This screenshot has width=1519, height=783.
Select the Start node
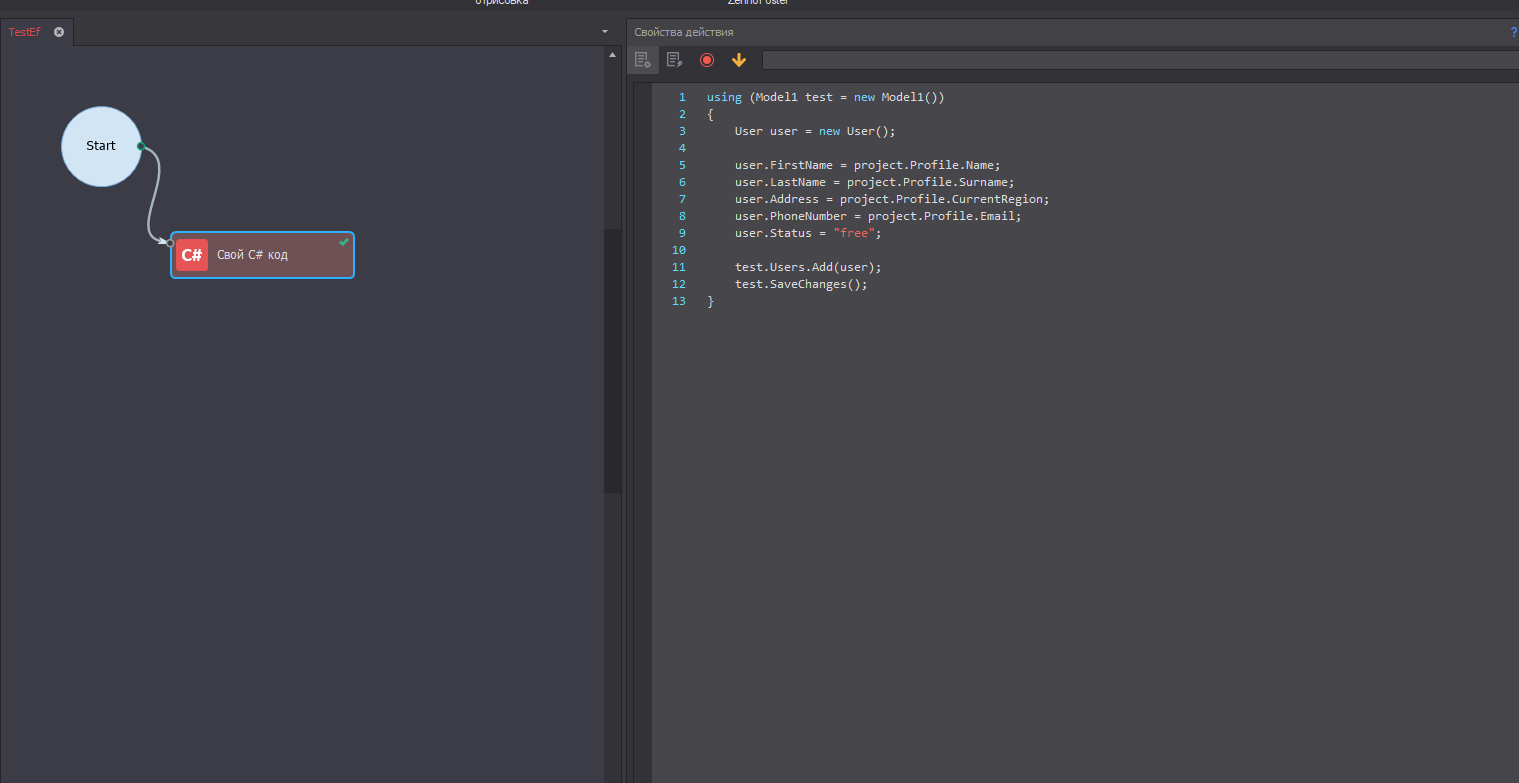coord(100,146)
